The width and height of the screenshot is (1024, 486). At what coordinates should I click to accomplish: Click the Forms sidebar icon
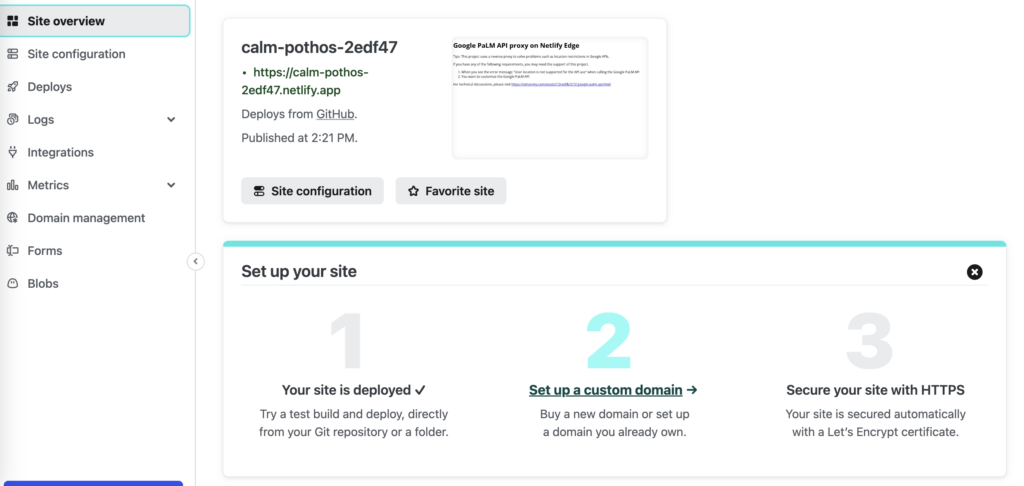[12, 251]
